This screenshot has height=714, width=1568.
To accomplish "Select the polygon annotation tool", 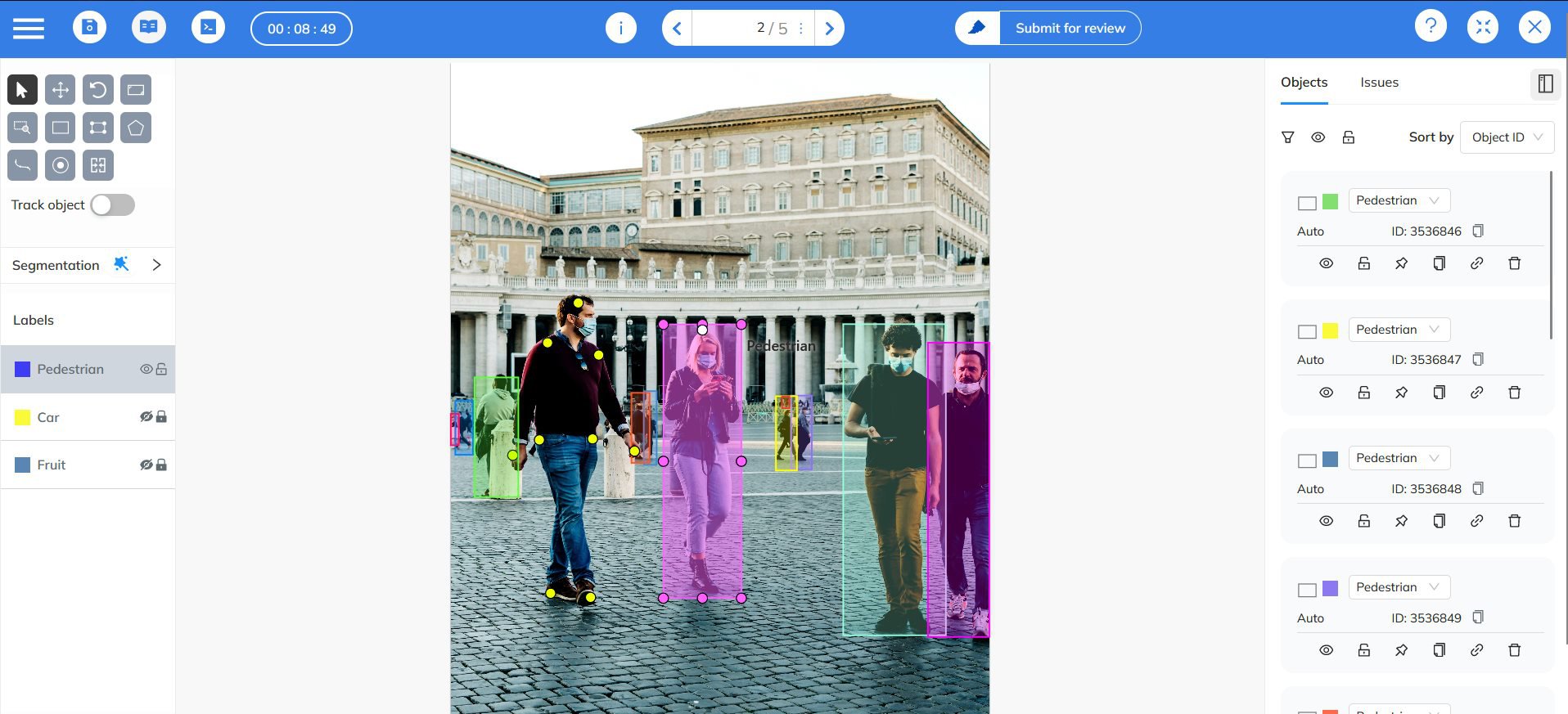I will tap(136, 128).
